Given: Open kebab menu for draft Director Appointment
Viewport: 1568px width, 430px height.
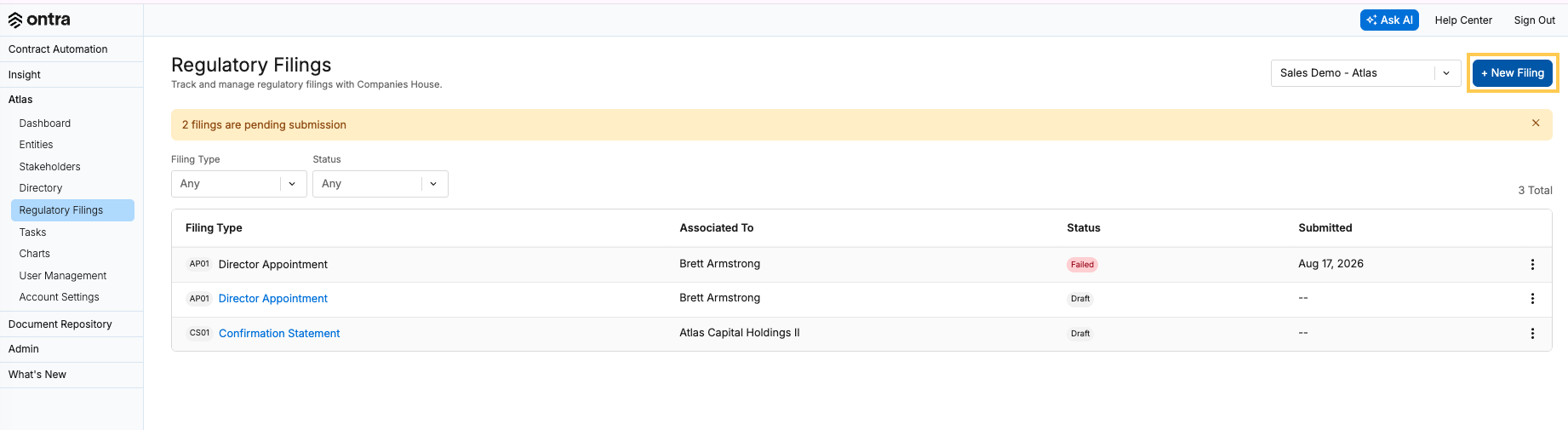Looking at the screenshot, I should click(1532, 299).
